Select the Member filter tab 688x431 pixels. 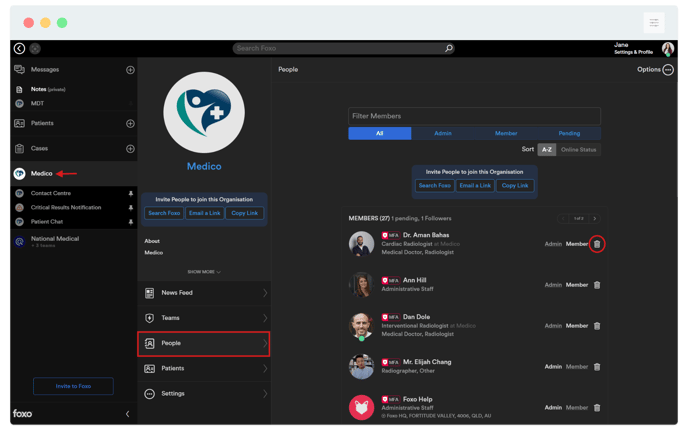click(506, 133)
